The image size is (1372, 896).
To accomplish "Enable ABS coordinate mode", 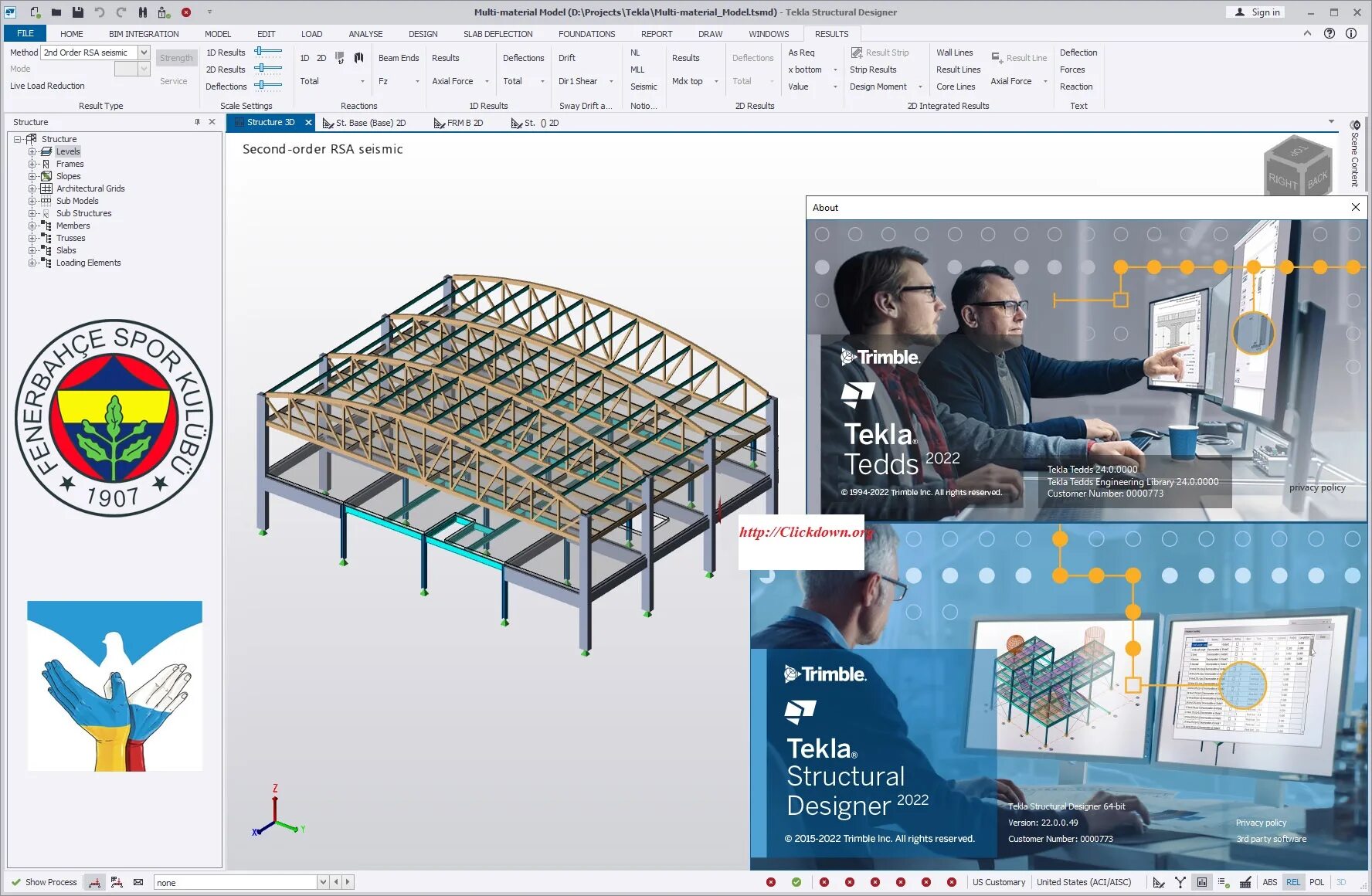I will coord(1270,882).
